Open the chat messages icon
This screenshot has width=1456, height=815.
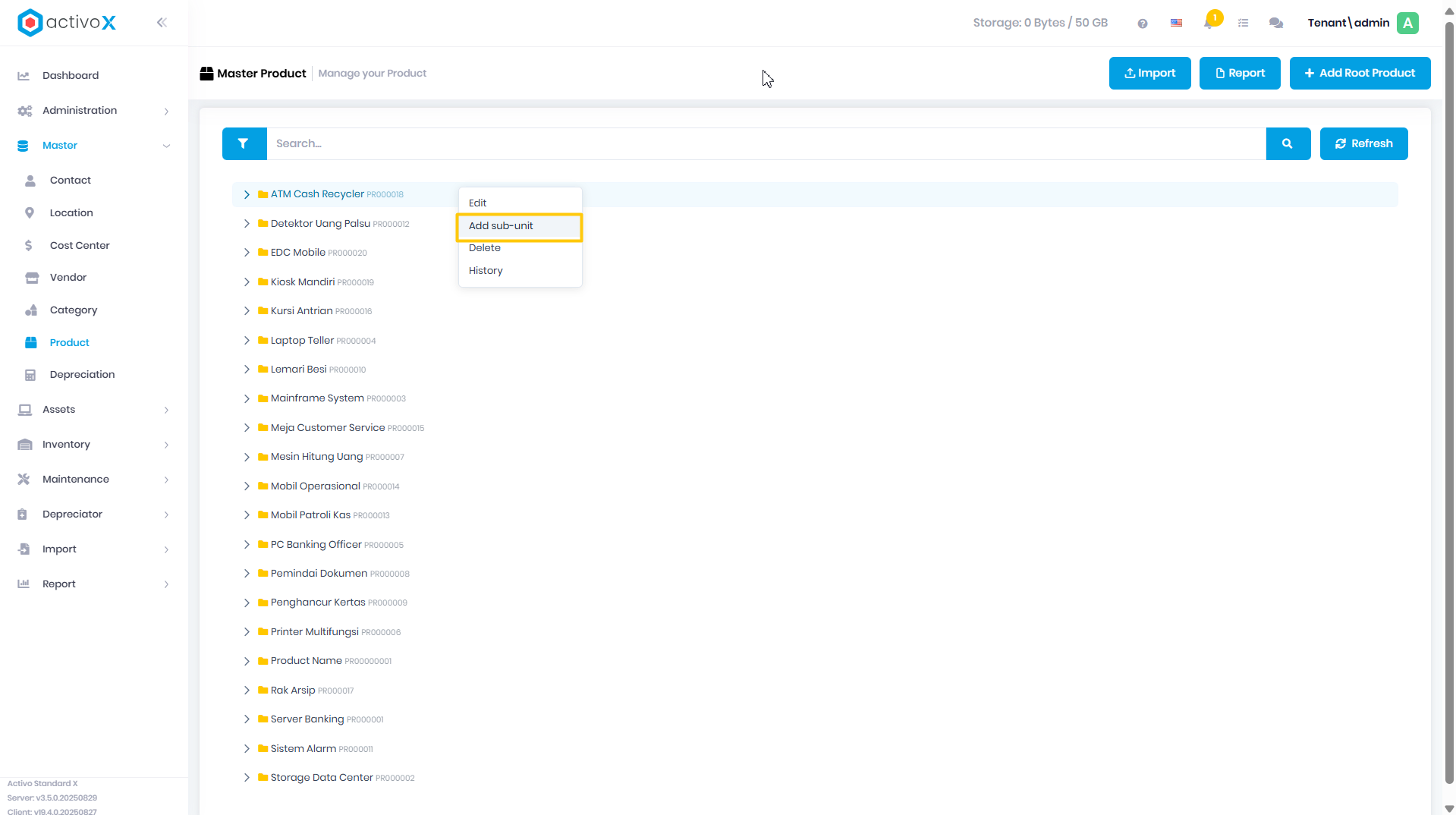tap(1276, 23)
